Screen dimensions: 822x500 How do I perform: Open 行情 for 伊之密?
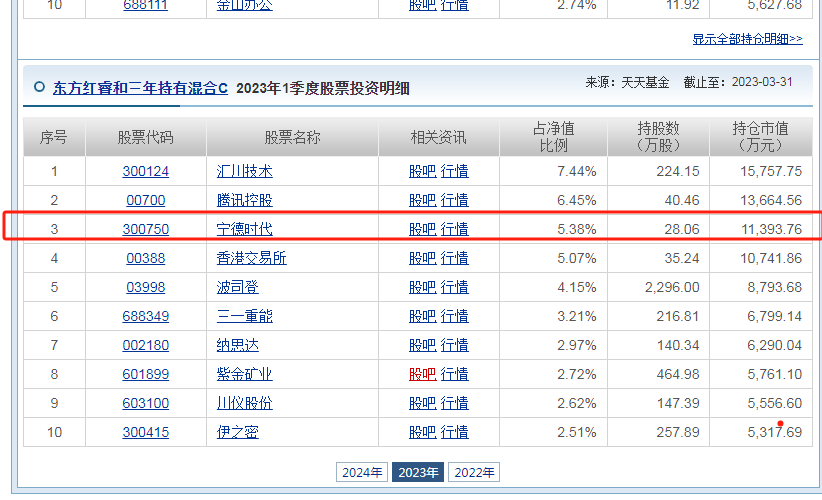click(455, 432)
